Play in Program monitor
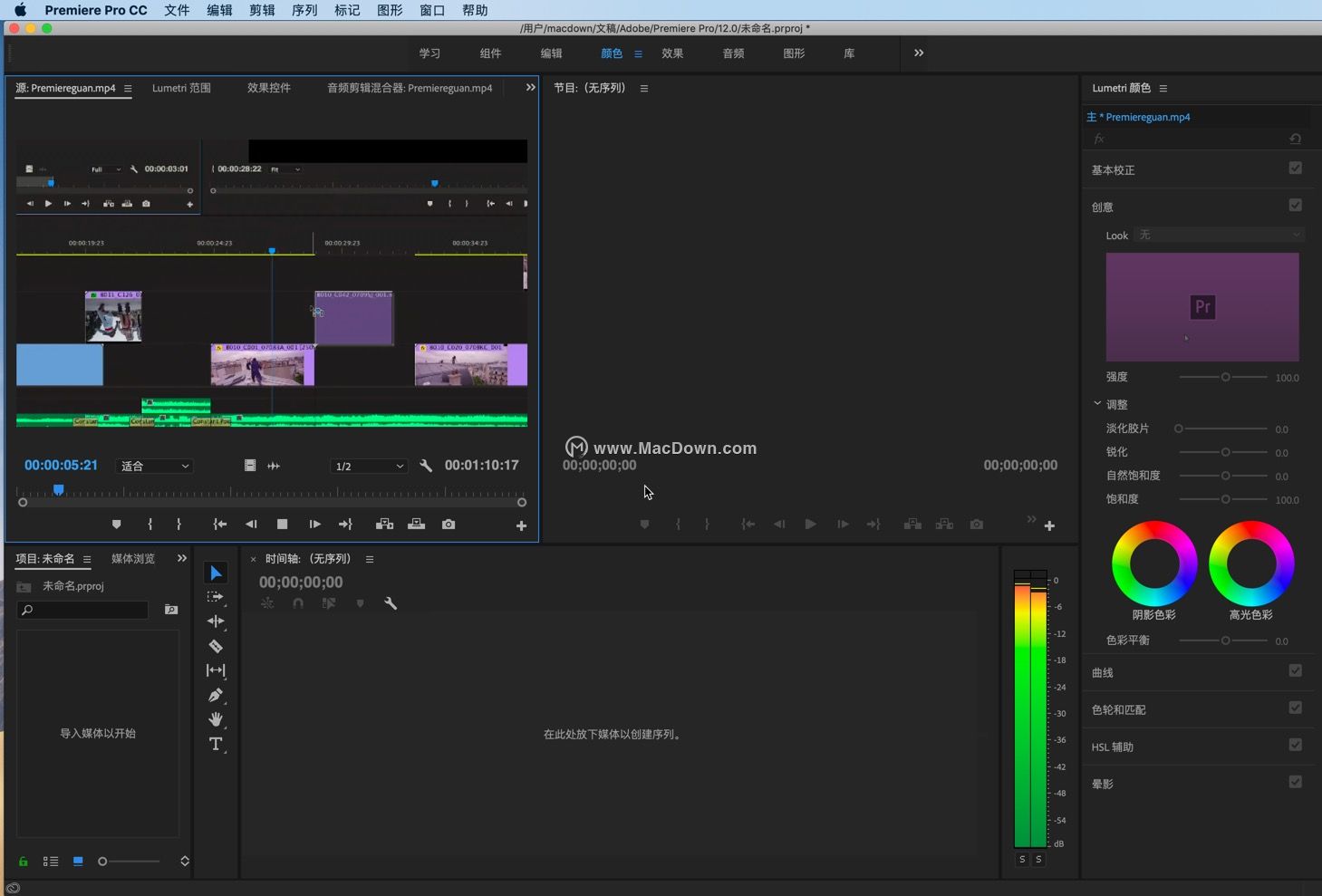 pyautogui.click(x=810, y=525)
